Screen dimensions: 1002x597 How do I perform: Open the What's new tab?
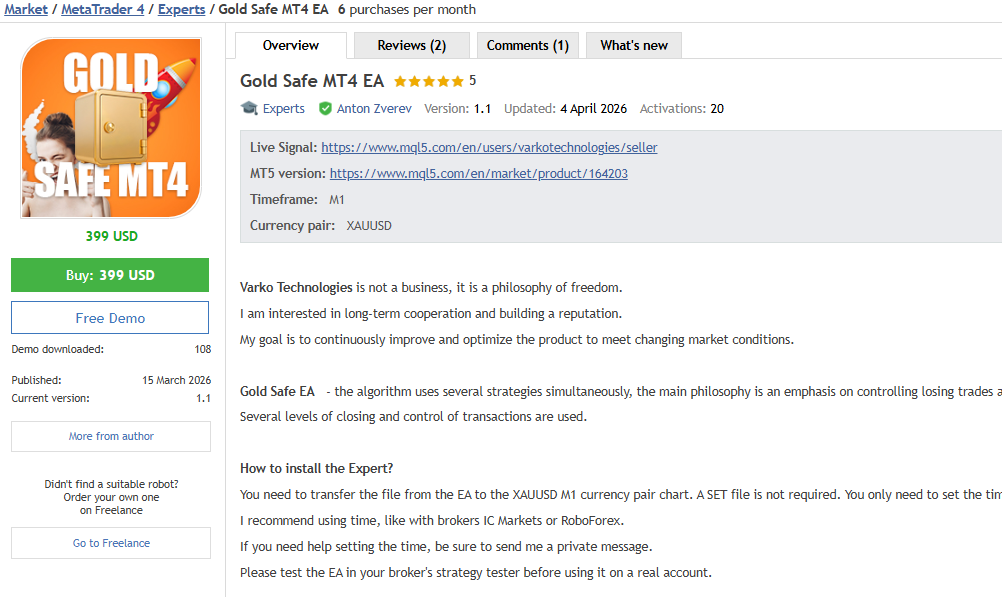tap(634, 45)
